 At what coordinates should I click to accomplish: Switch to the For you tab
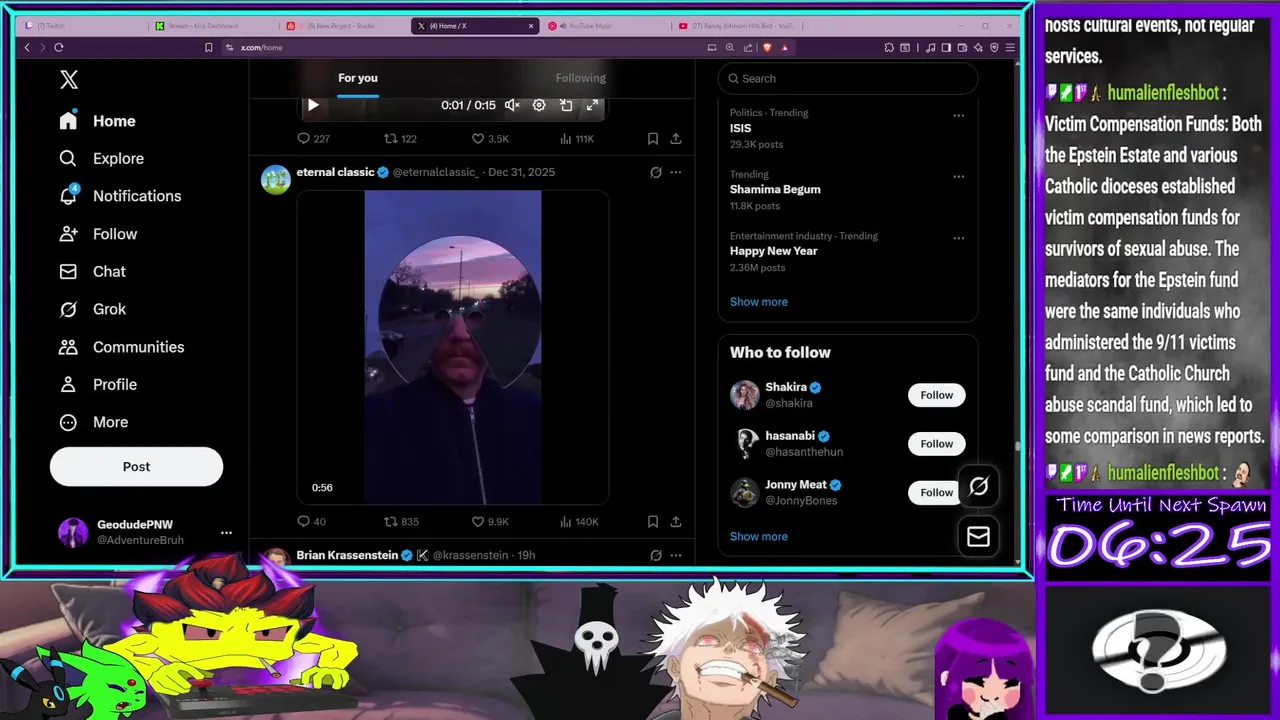point(358,78)
